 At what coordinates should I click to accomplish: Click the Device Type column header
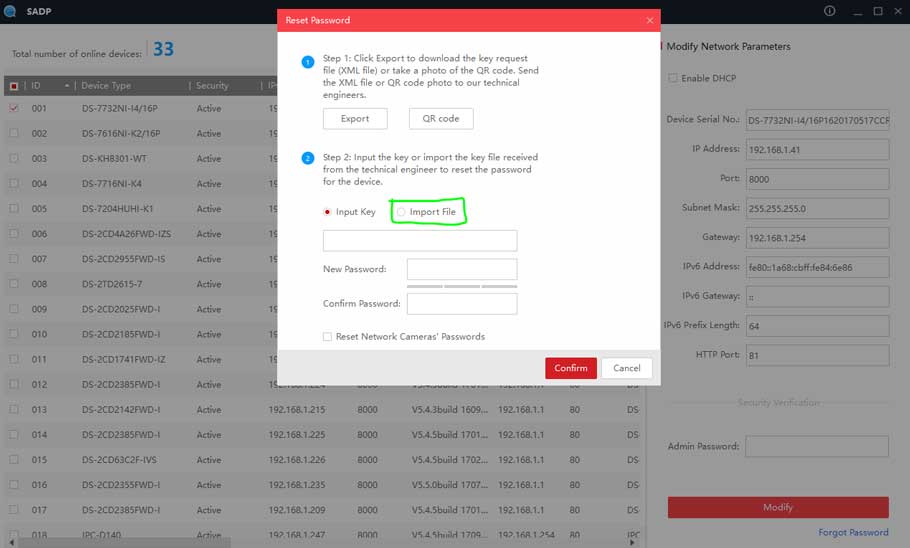coord(106,86)
